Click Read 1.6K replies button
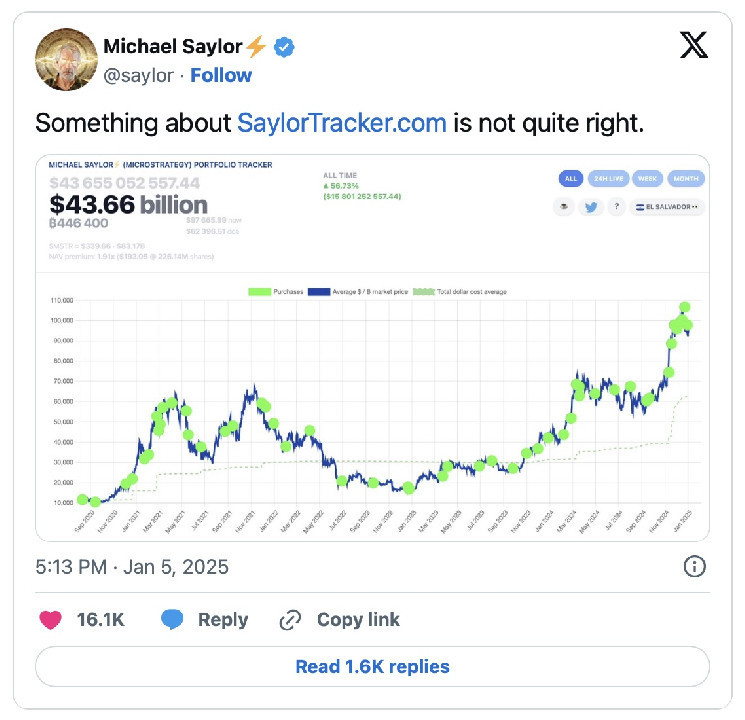Screen dimensions: 745x720 click(372, 666)
